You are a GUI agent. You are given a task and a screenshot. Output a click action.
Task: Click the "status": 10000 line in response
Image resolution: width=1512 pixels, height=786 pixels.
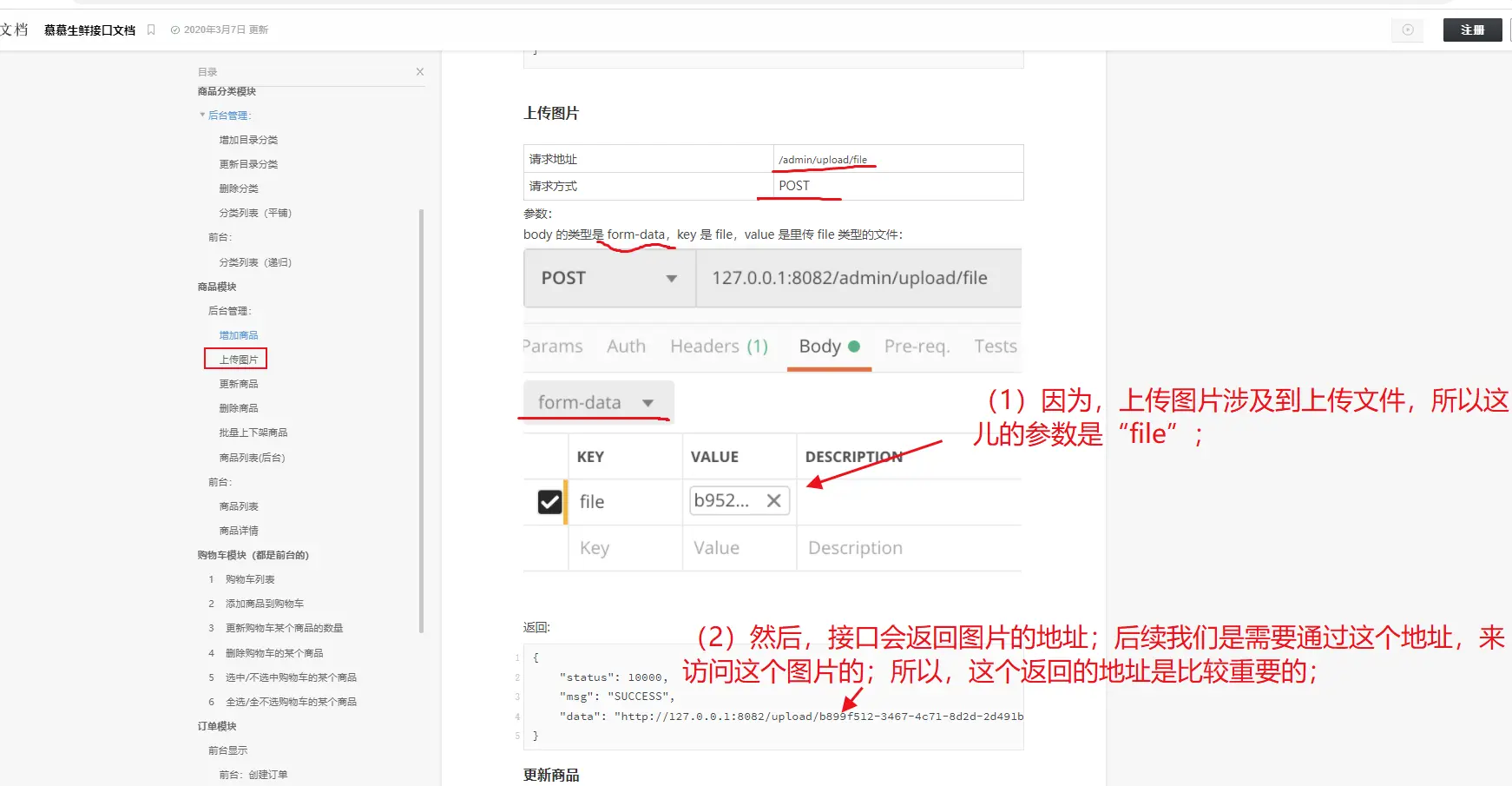tap(614, 677)
